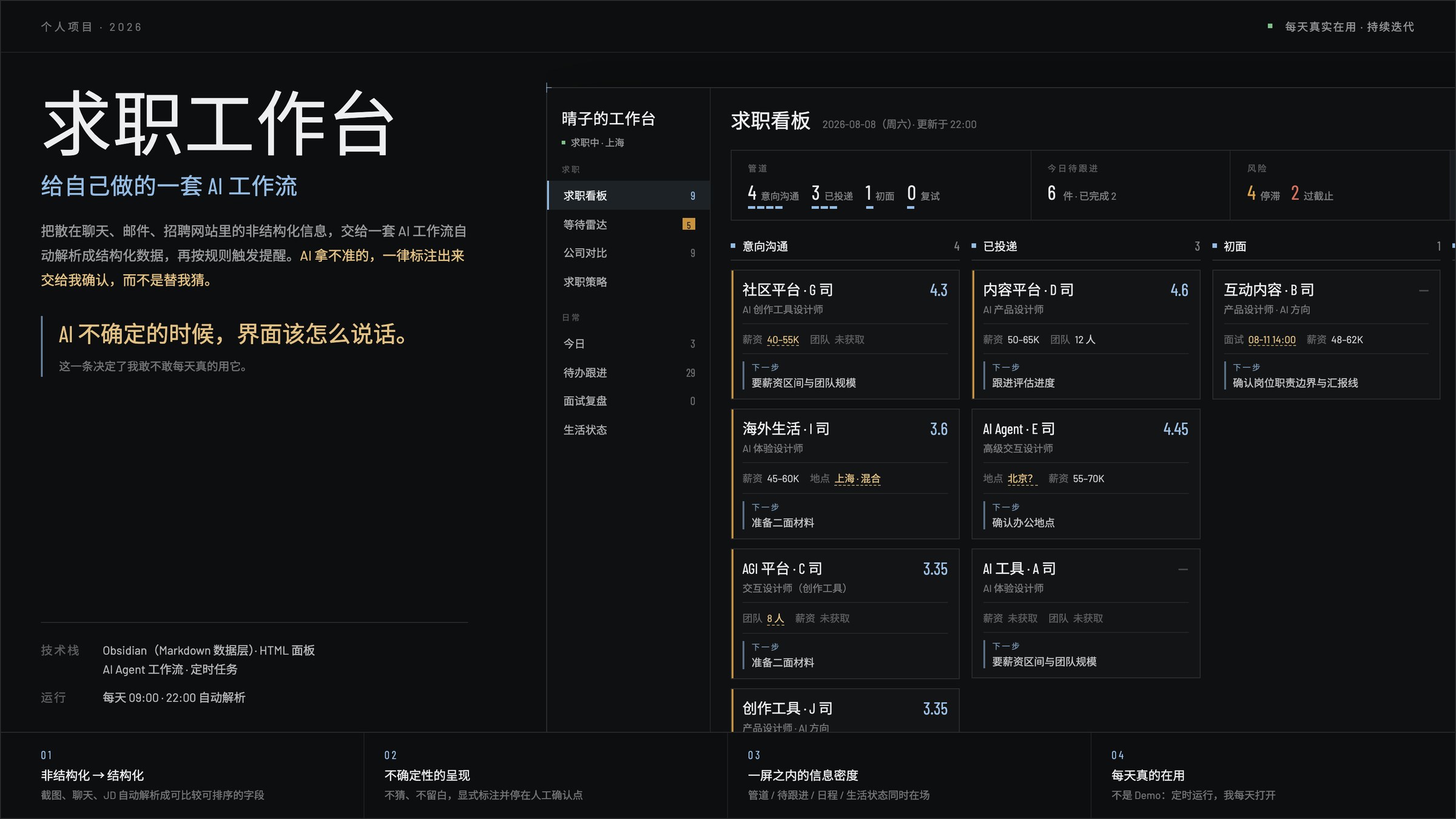
Task: Open the 内容平台 · D 司 card
Action: point(1086,334)
